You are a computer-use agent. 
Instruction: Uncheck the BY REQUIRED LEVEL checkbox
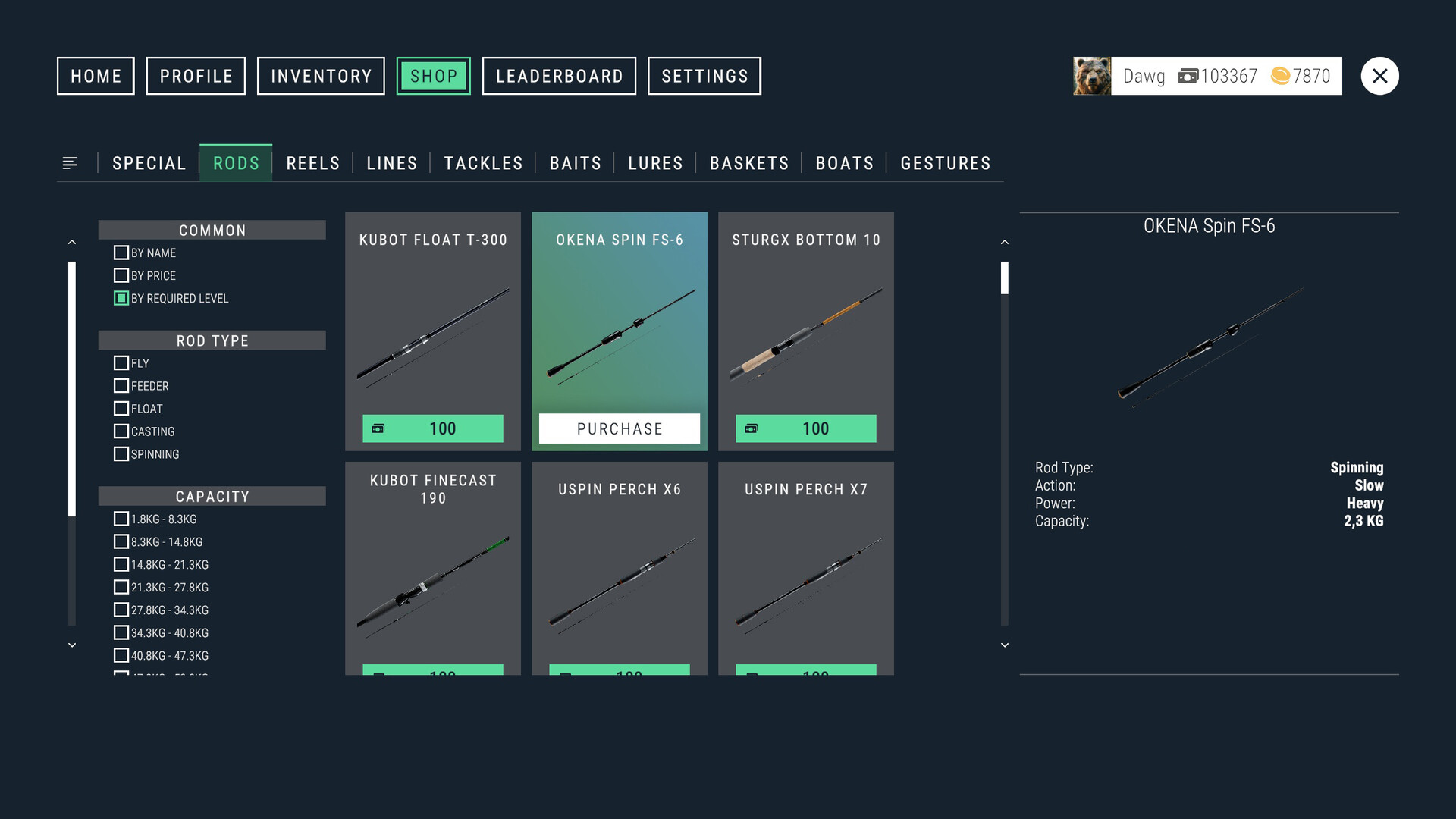[121, 299]
